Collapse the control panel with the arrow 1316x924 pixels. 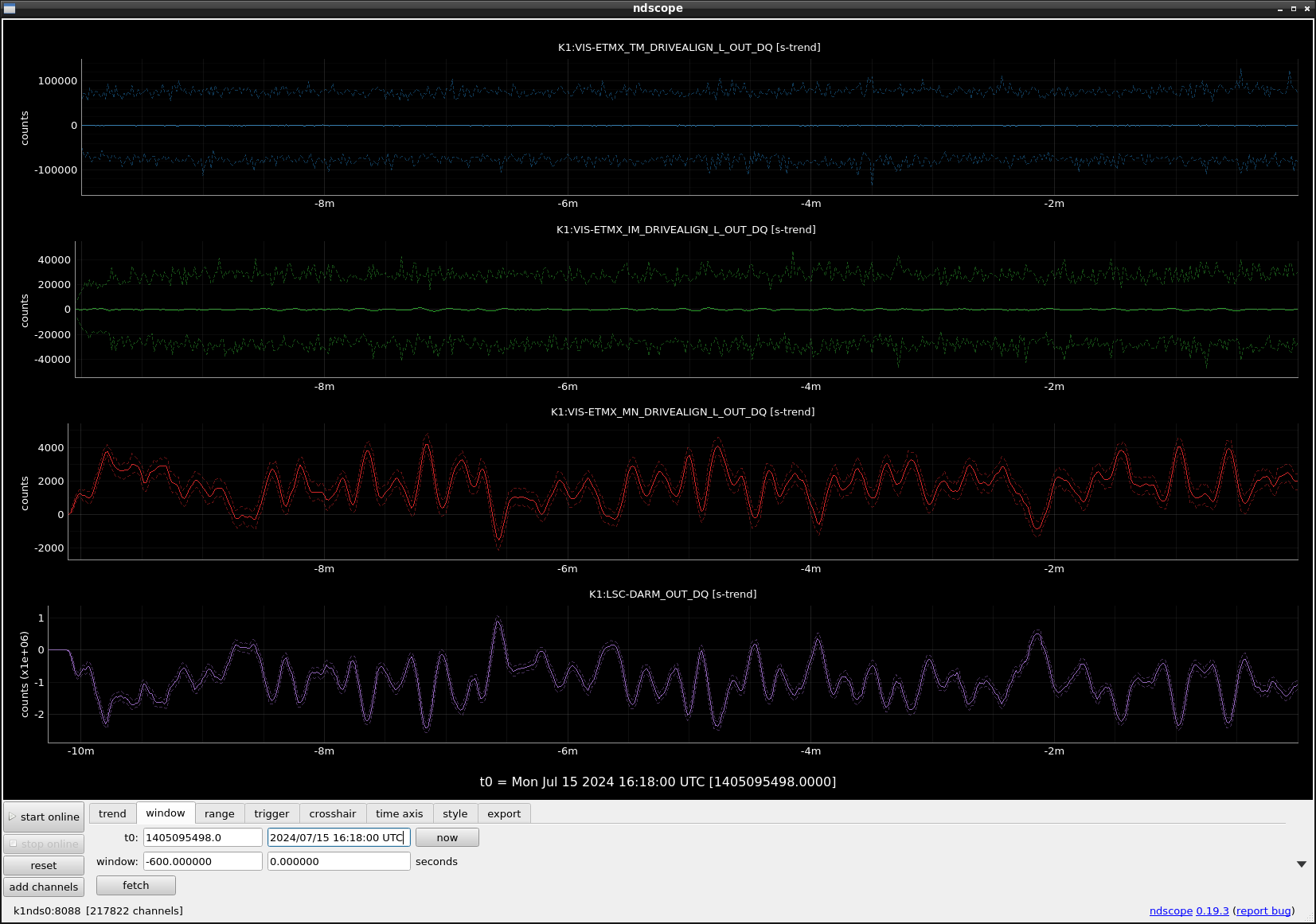(1301, 864)
